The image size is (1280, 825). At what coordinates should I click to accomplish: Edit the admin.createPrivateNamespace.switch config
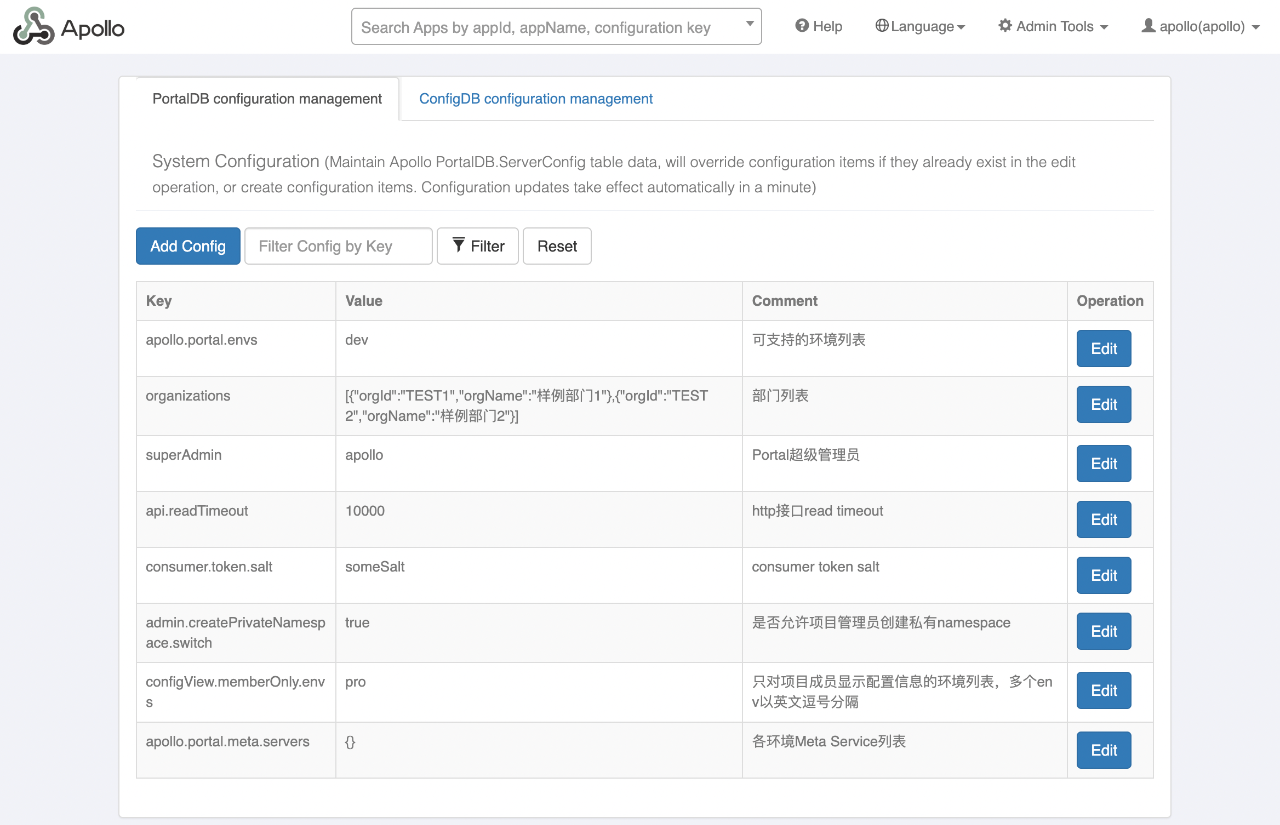[x=1104, y=632]
